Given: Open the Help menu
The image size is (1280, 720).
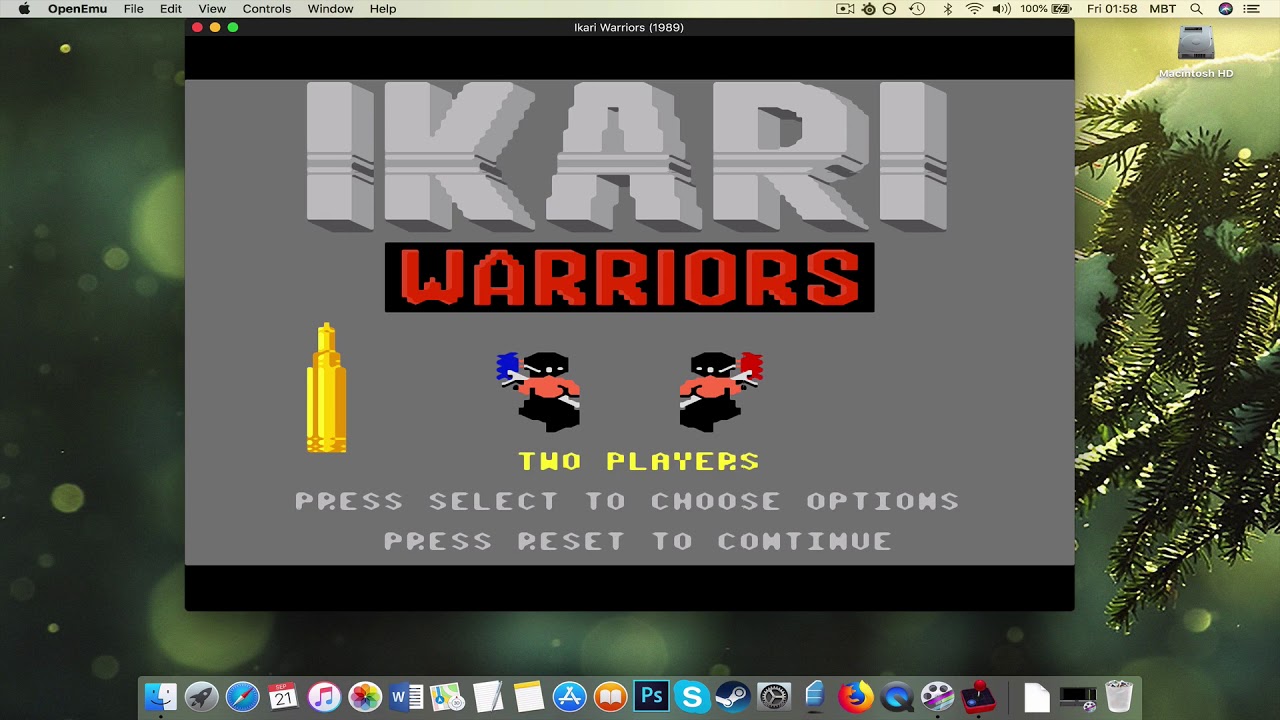Looking at the screenshot, I should (383, 9).
